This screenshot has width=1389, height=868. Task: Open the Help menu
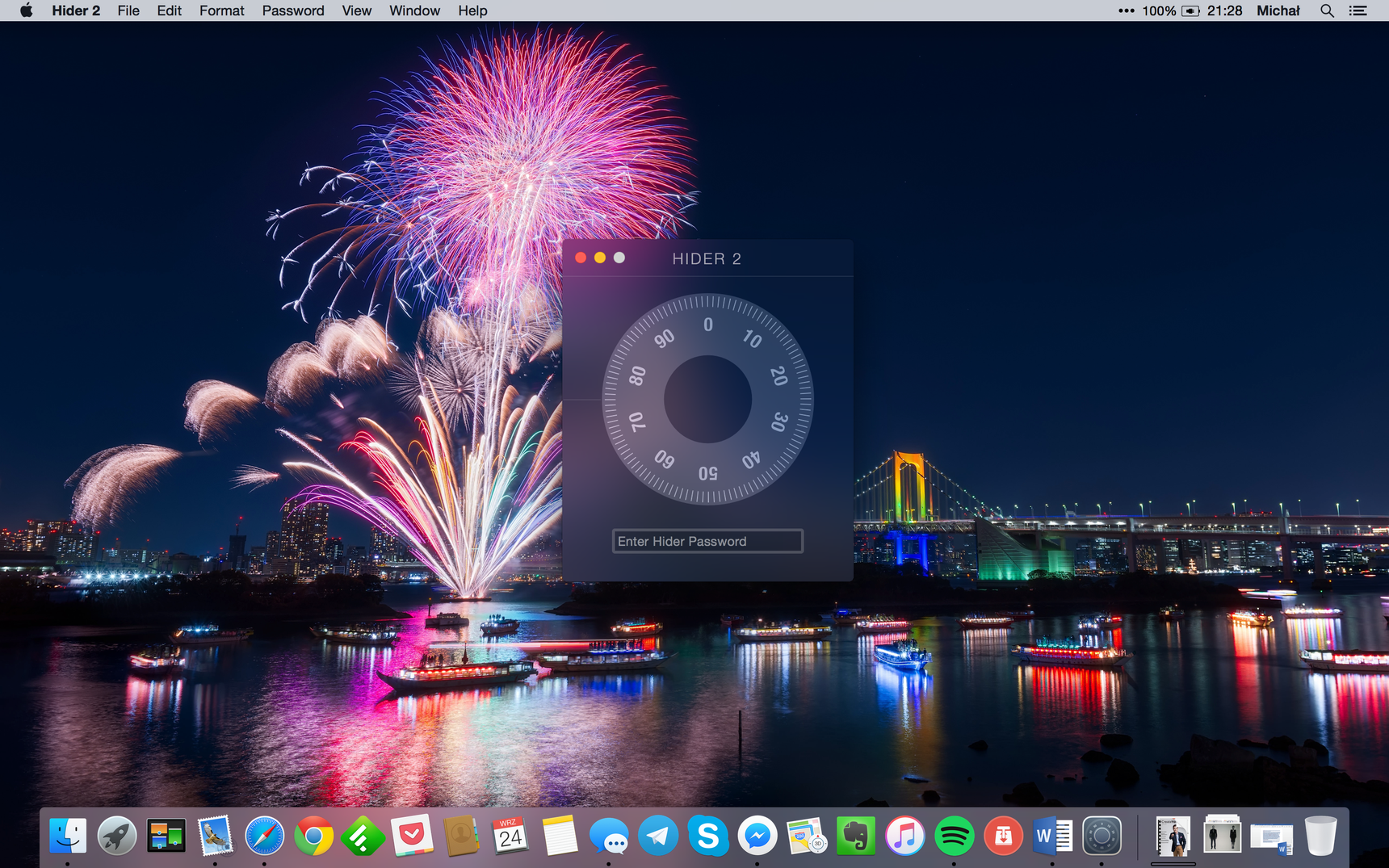472,10
